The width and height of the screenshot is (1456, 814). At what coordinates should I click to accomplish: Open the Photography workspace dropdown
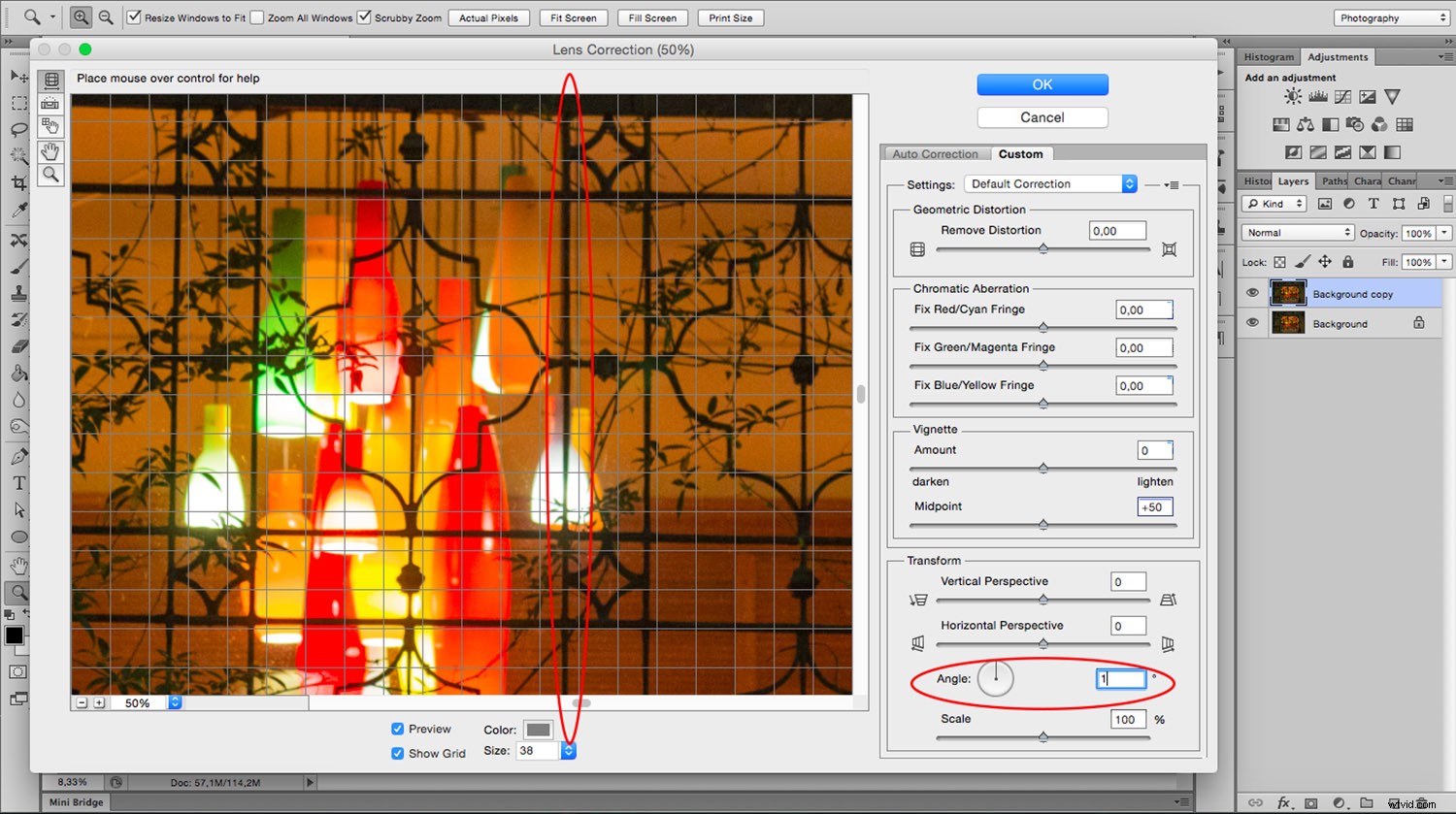[x=1390, y=16]
